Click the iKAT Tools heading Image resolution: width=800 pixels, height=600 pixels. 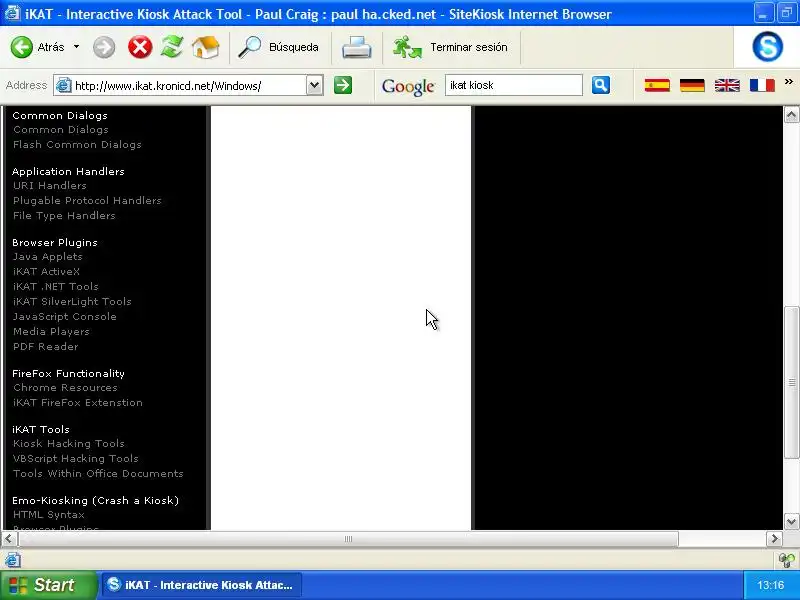click(41, 430)
